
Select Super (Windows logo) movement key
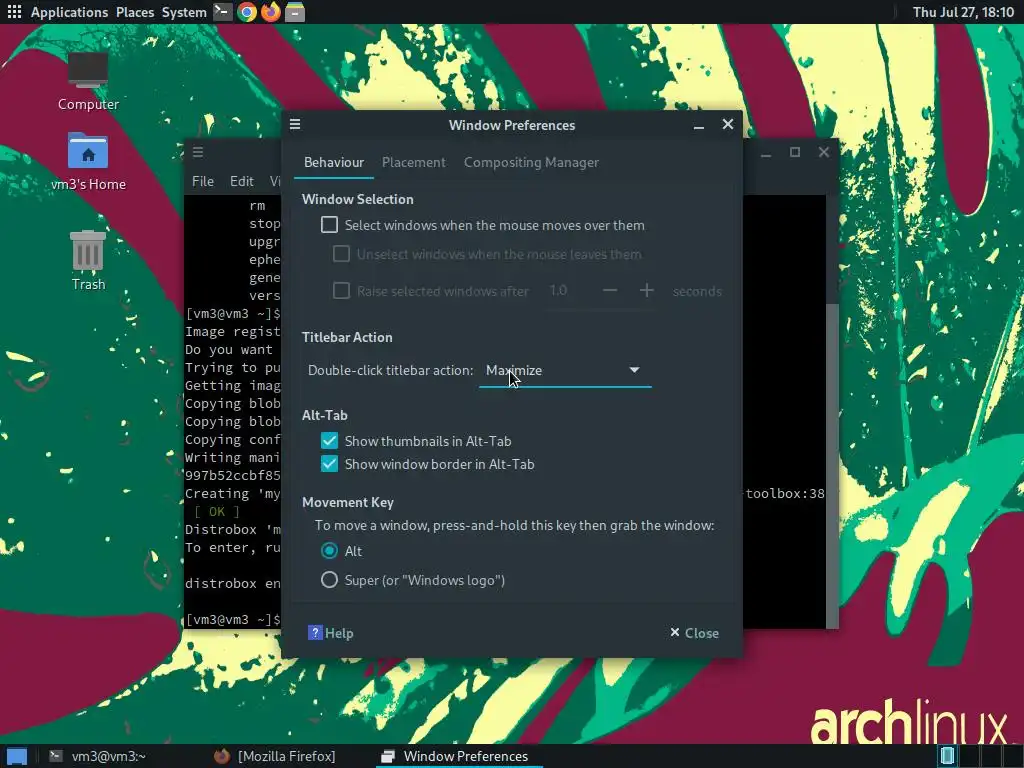point(329,580)
